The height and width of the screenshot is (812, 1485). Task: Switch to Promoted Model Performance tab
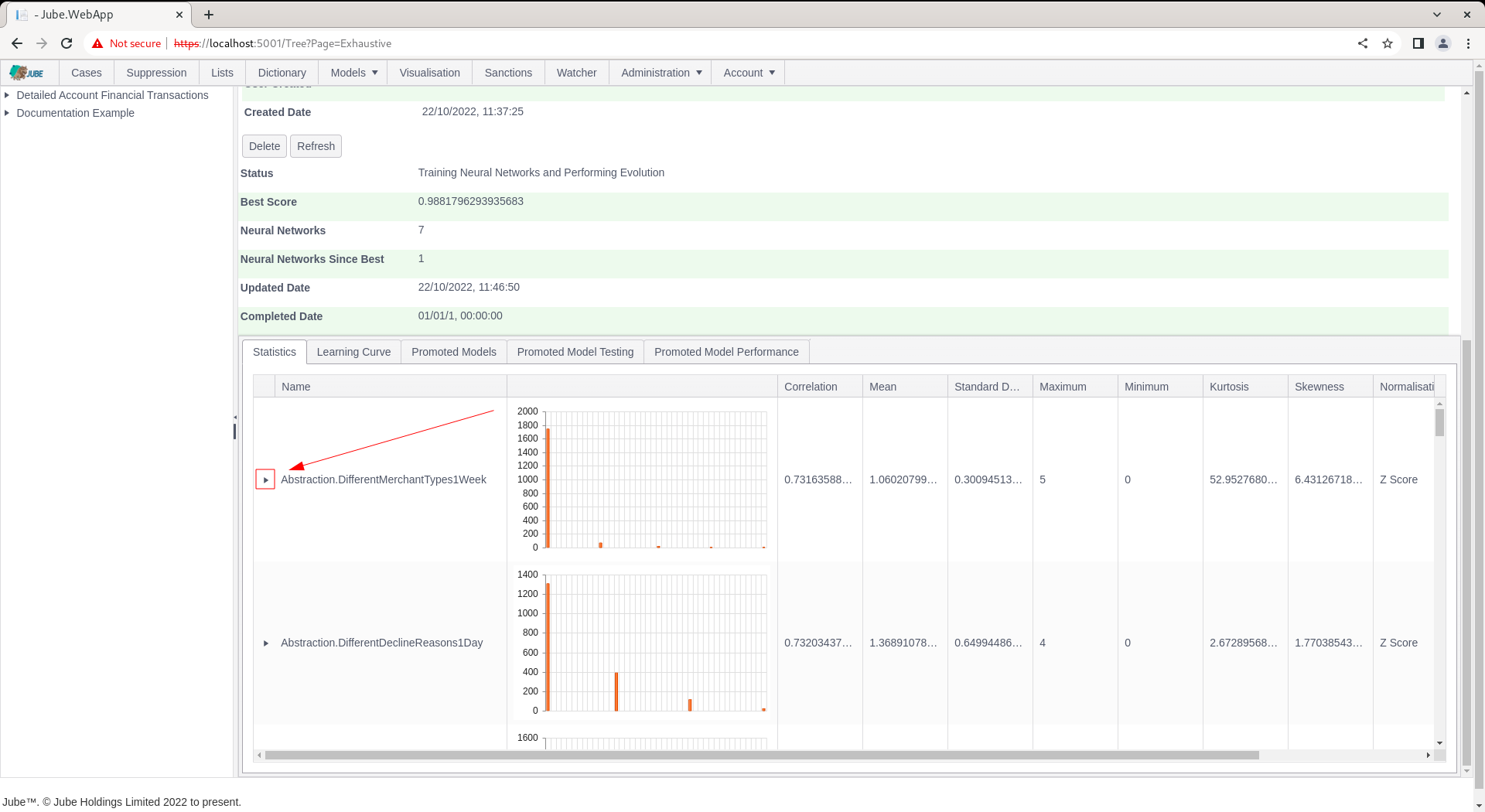726,352
